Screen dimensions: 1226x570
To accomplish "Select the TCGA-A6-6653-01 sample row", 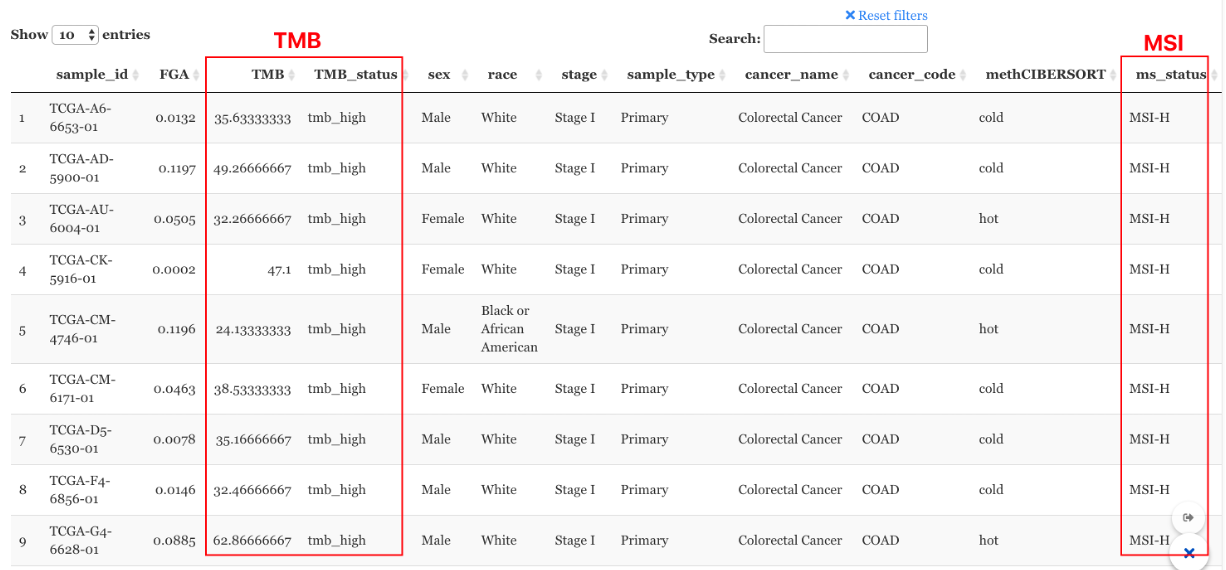I will [80, 118].
